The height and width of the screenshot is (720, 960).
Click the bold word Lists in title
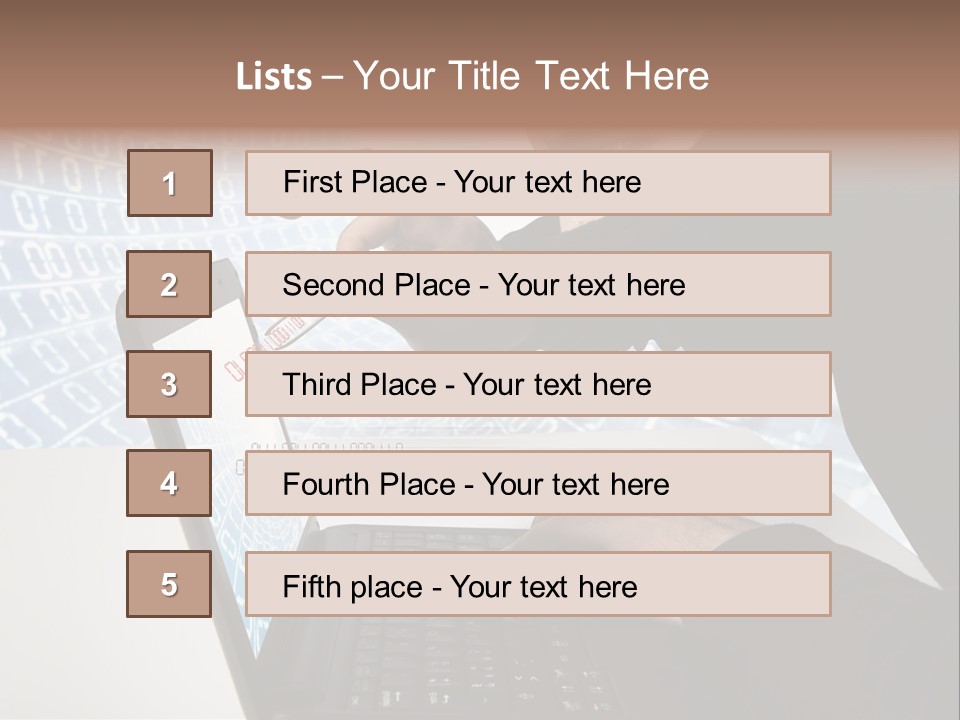273,77
